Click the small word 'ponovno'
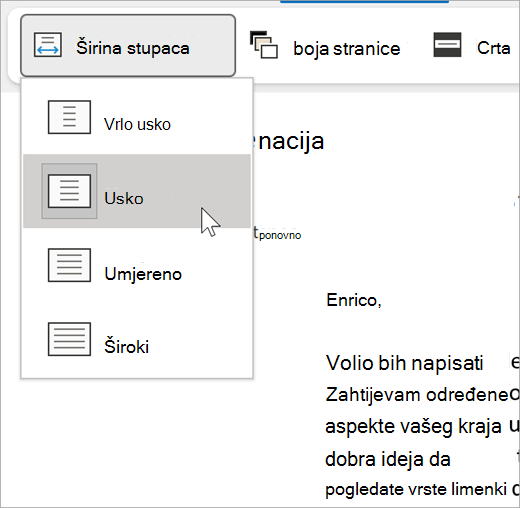 tap(280, 236)
